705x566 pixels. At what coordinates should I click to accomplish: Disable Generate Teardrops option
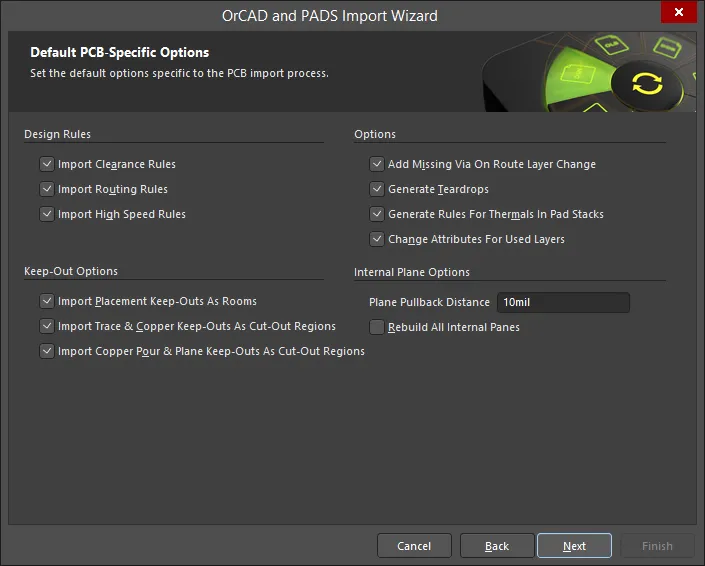pyautogui.click(x=377, y=189)
